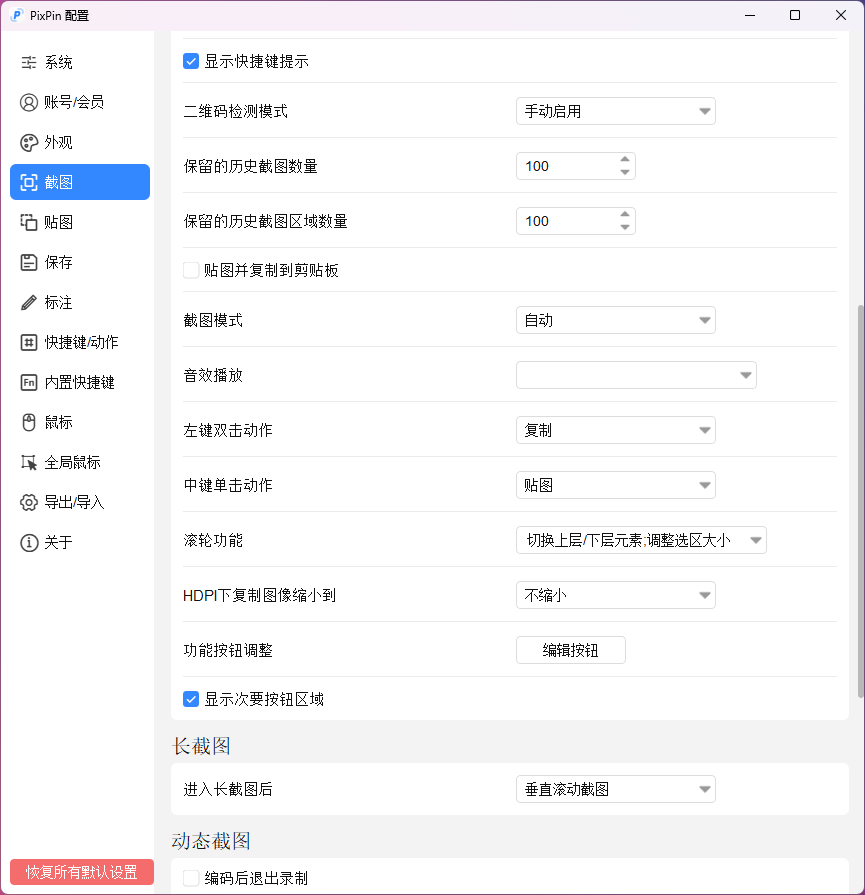Switch to the 全局鼠标 section

[72, 462]
